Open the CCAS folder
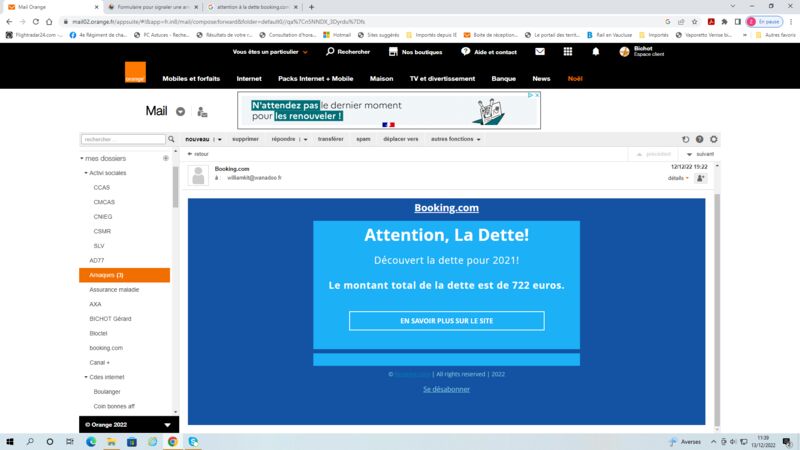 102,188
